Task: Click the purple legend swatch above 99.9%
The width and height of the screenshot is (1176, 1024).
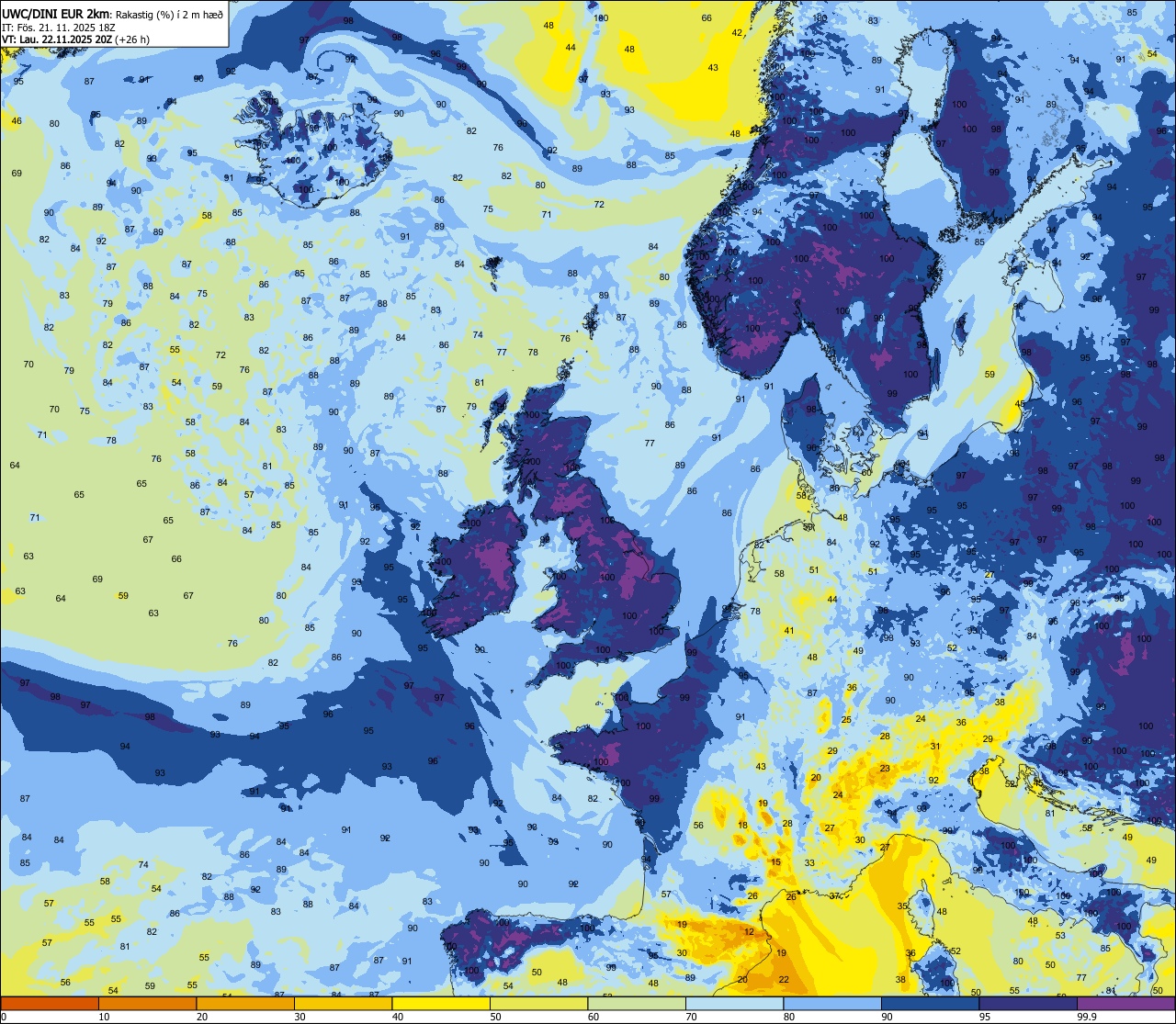Action: [1125, 1003]
